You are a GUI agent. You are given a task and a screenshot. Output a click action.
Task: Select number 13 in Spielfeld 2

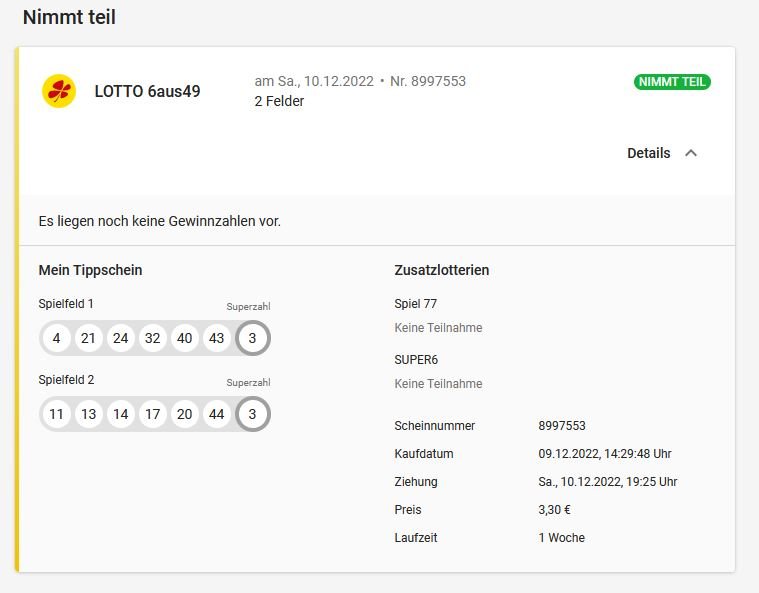point(88,414)
